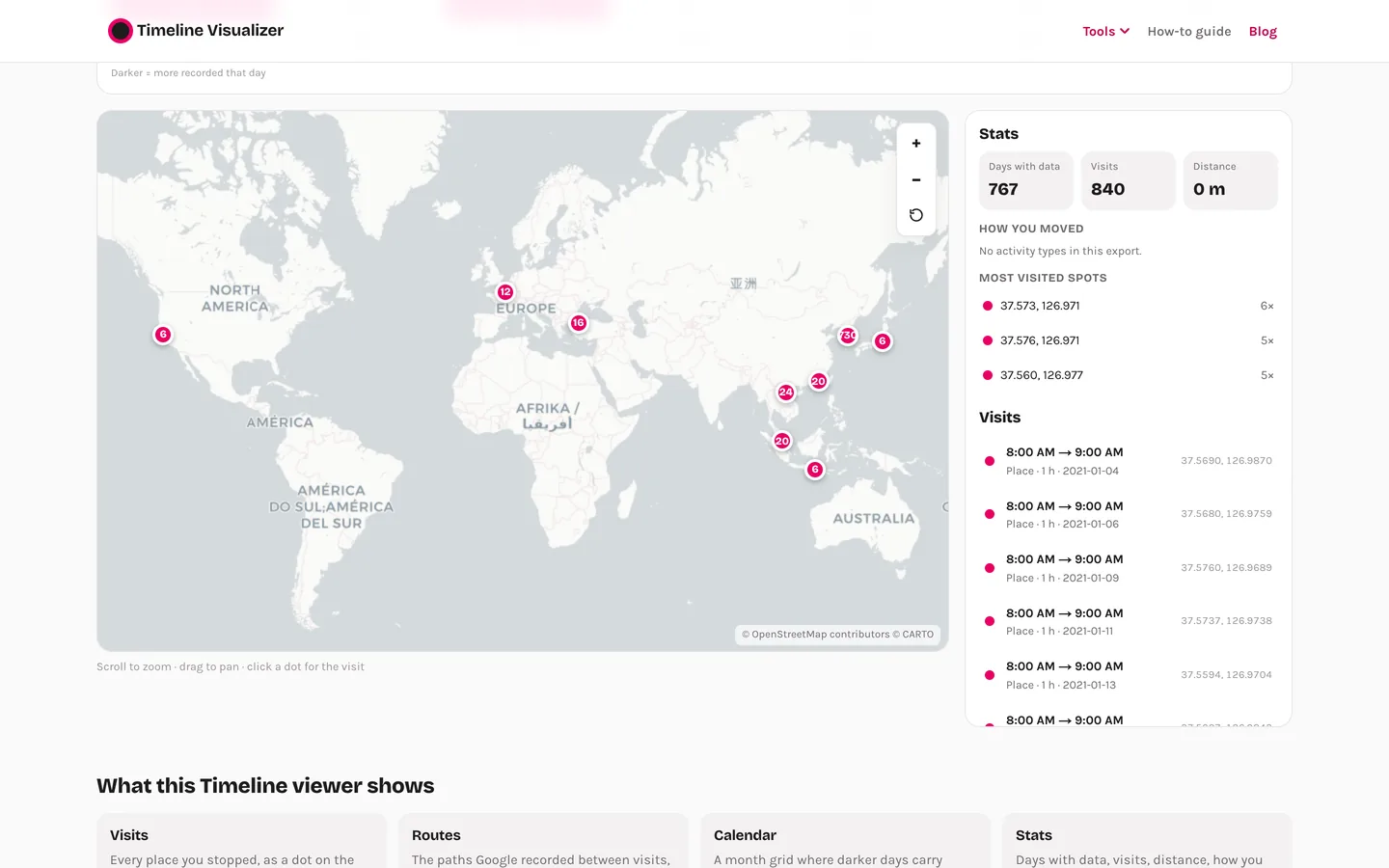Viewport: 1389px width, 868px height.
Task: Click the 6 cluster marker over Japan
Action: coord(883,341)
